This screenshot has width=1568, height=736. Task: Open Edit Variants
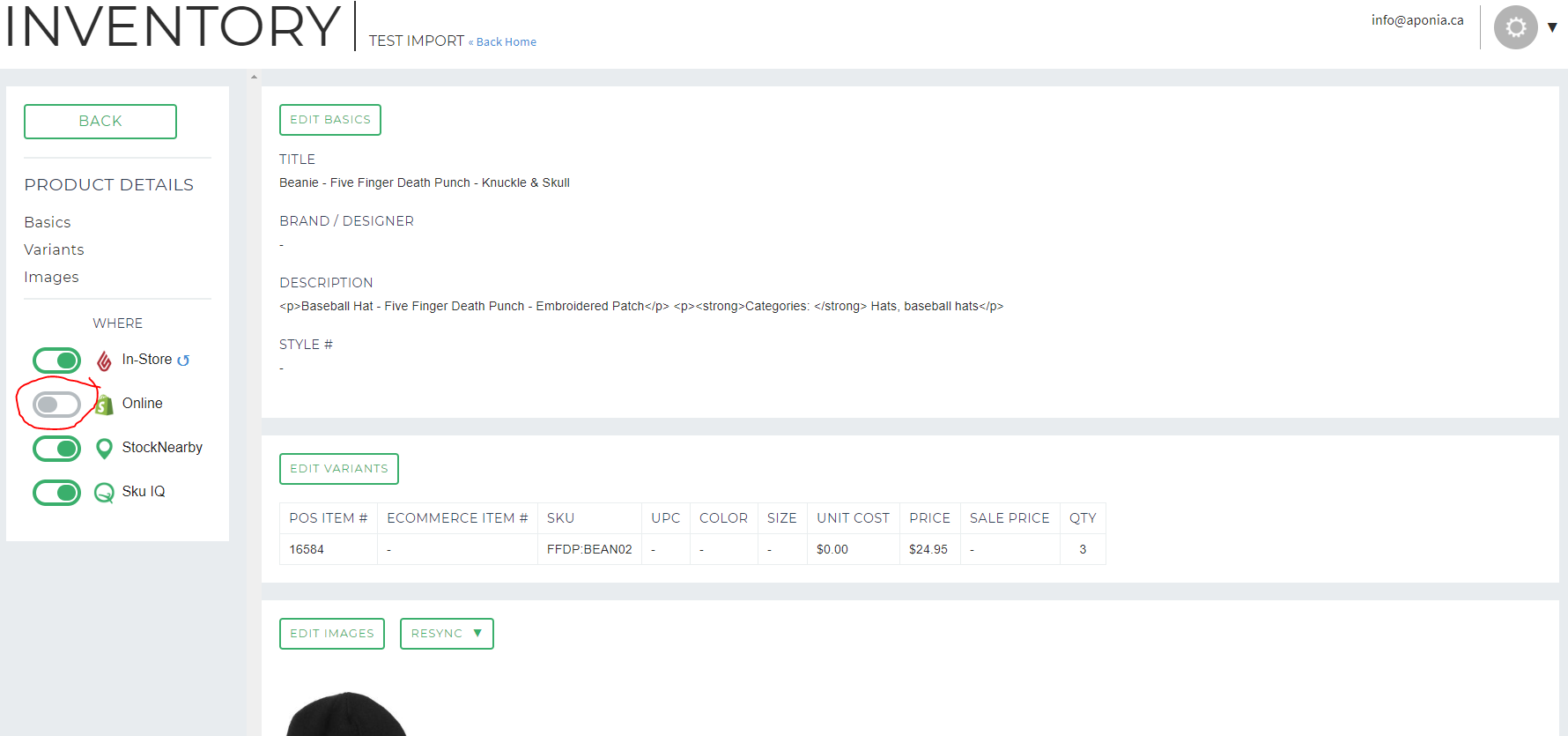(339, 469)
